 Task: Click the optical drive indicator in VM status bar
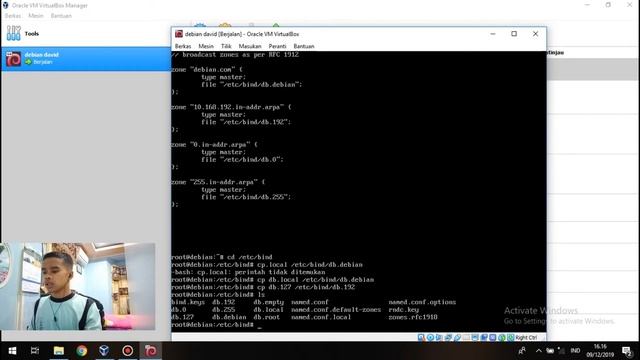click(431, 338)
